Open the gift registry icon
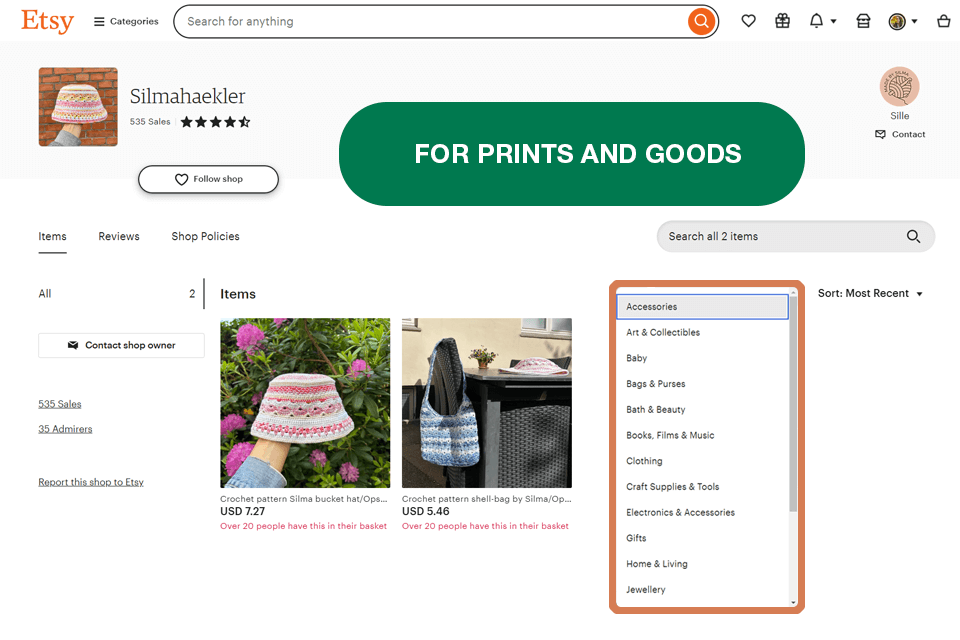The height and width of the screenshot is (640, 960). click(x=782, y=21)
